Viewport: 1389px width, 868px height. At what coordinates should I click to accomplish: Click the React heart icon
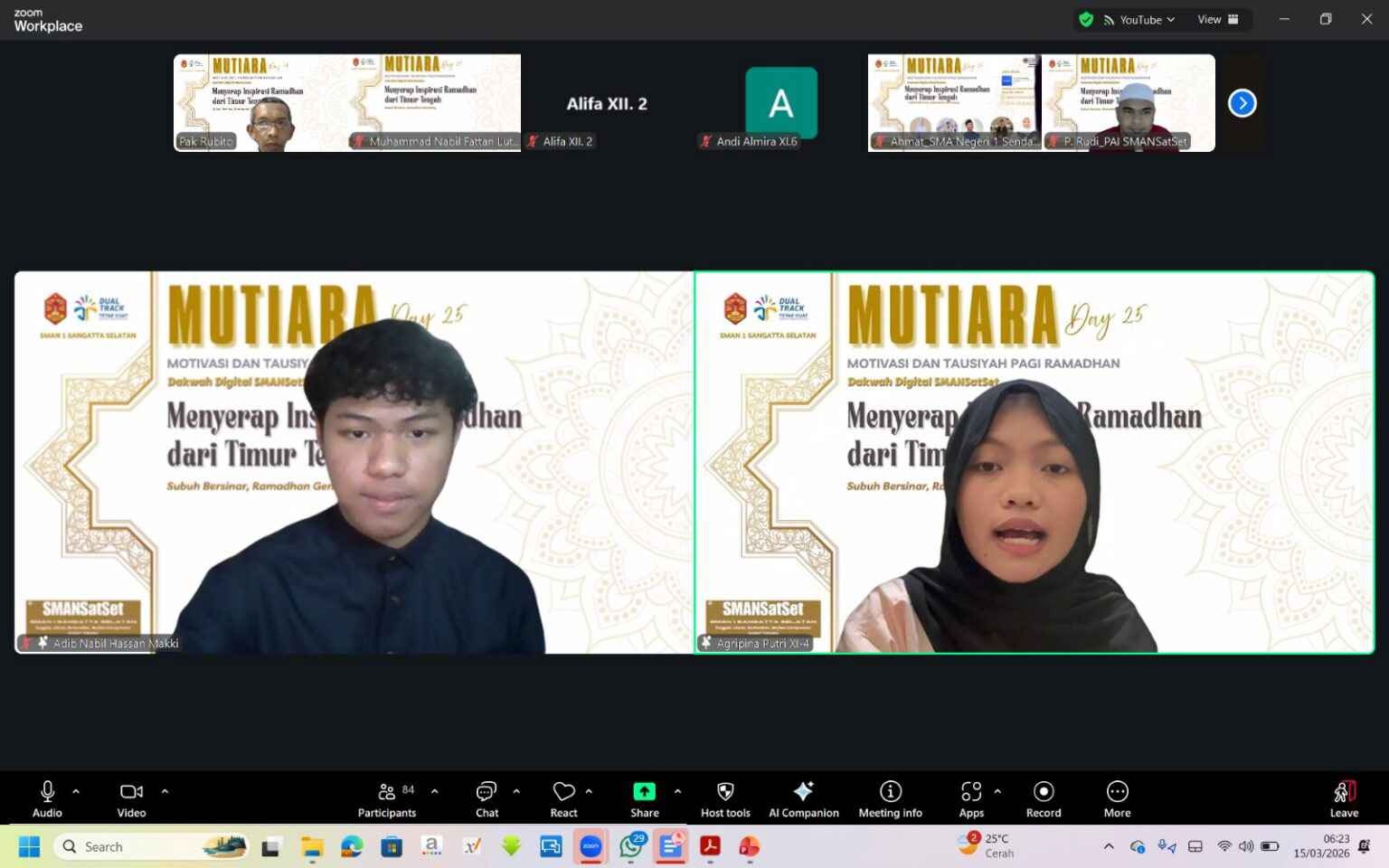563,798
